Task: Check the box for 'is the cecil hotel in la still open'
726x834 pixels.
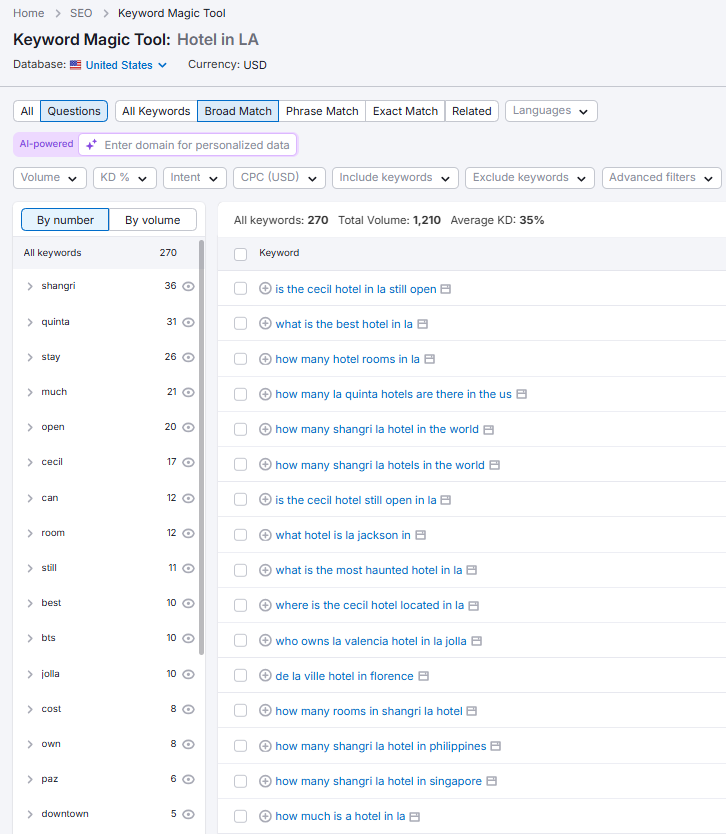Action: pyautogui.click(x=240, y=288)
